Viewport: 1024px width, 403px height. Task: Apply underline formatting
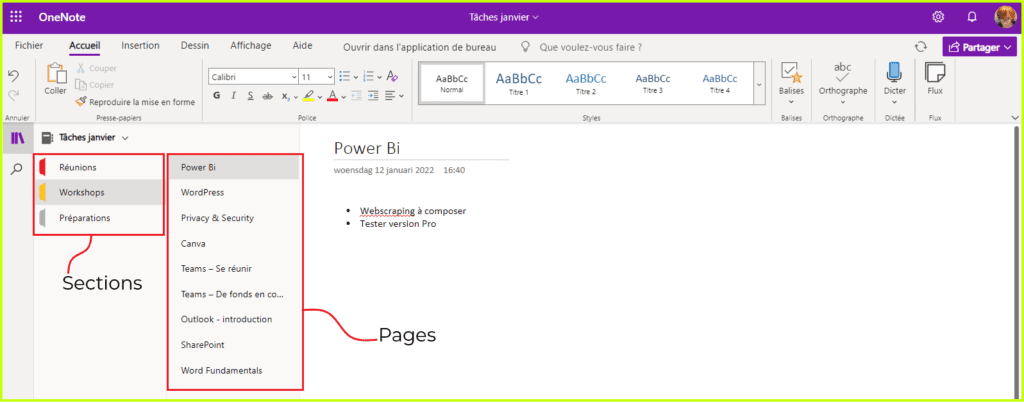[250, 96]
